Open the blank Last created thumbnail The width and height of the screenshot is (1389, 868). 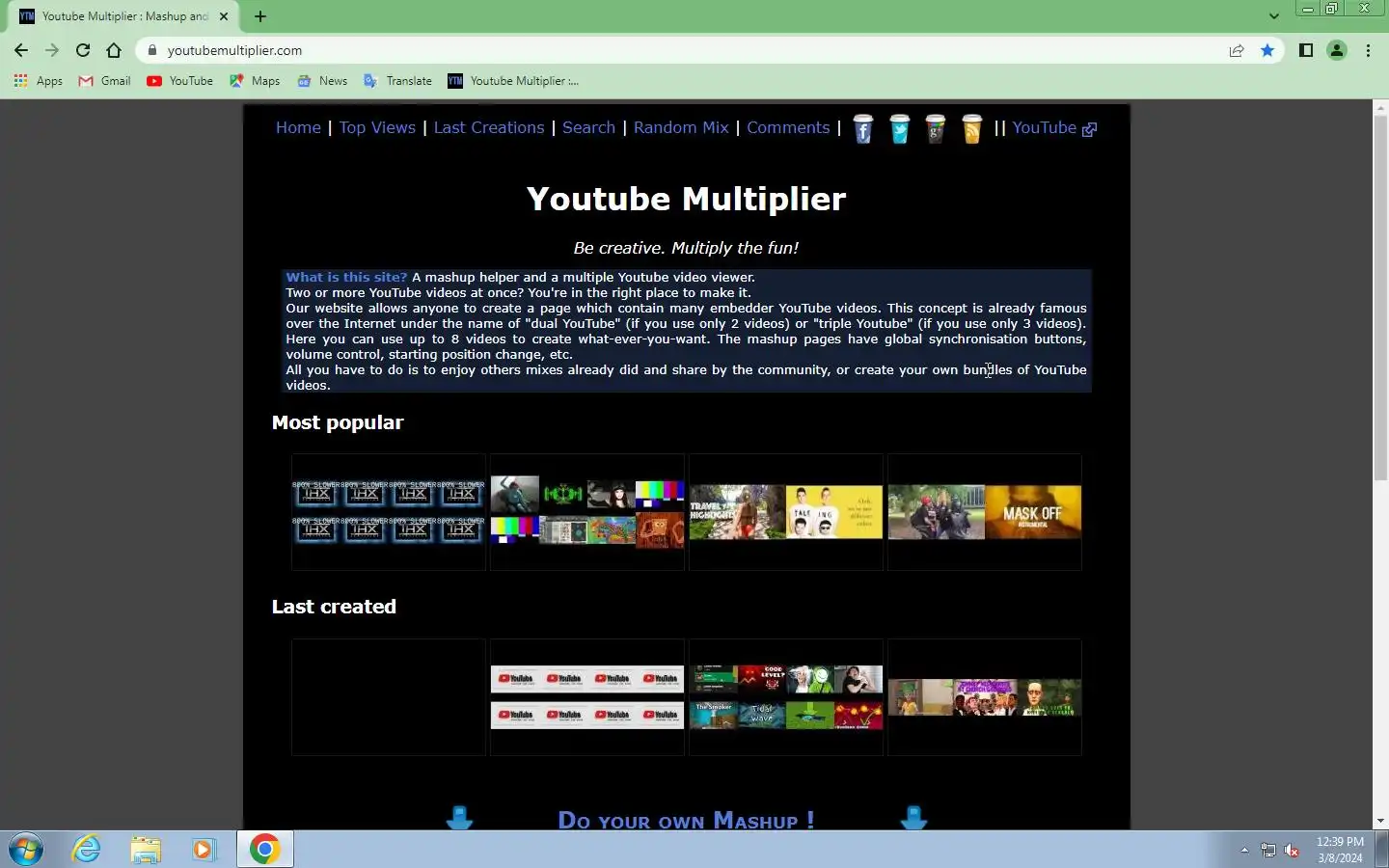(x=389, y=697)
